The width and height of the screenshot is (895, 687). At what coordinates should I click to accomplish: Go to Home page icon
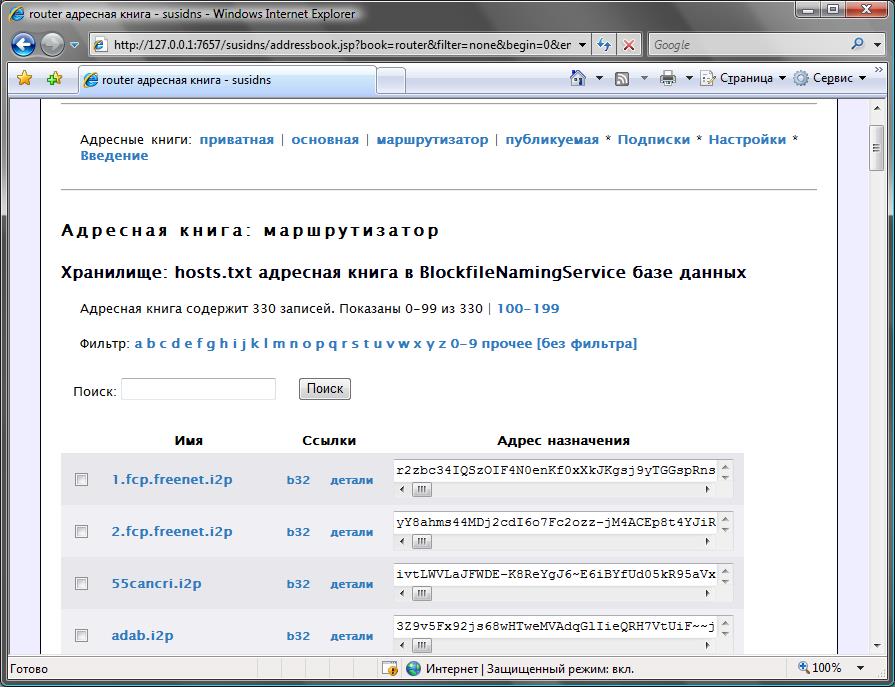point(577,78)
